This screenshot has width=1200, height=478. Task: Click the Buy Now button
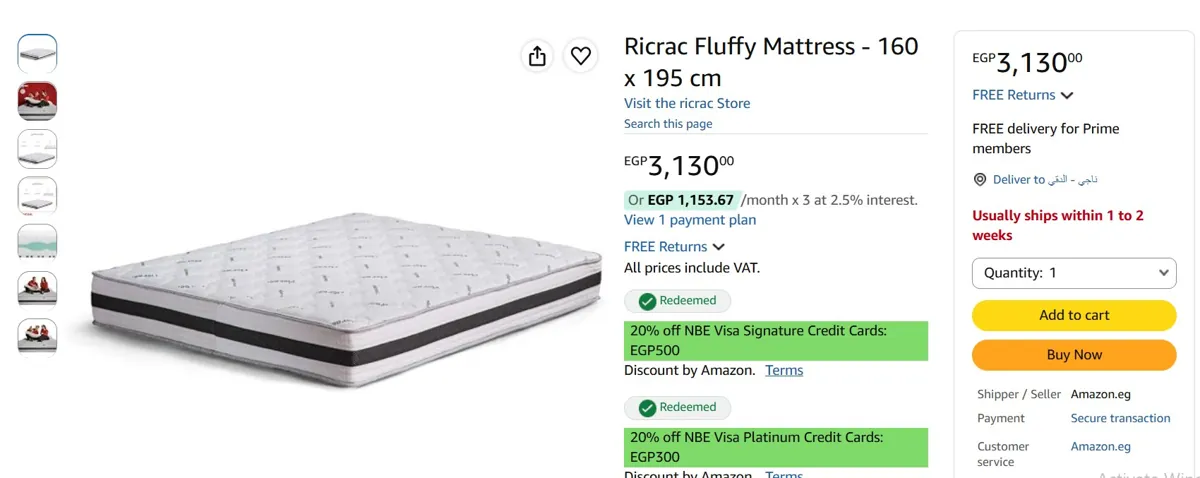coord(1074,355)
